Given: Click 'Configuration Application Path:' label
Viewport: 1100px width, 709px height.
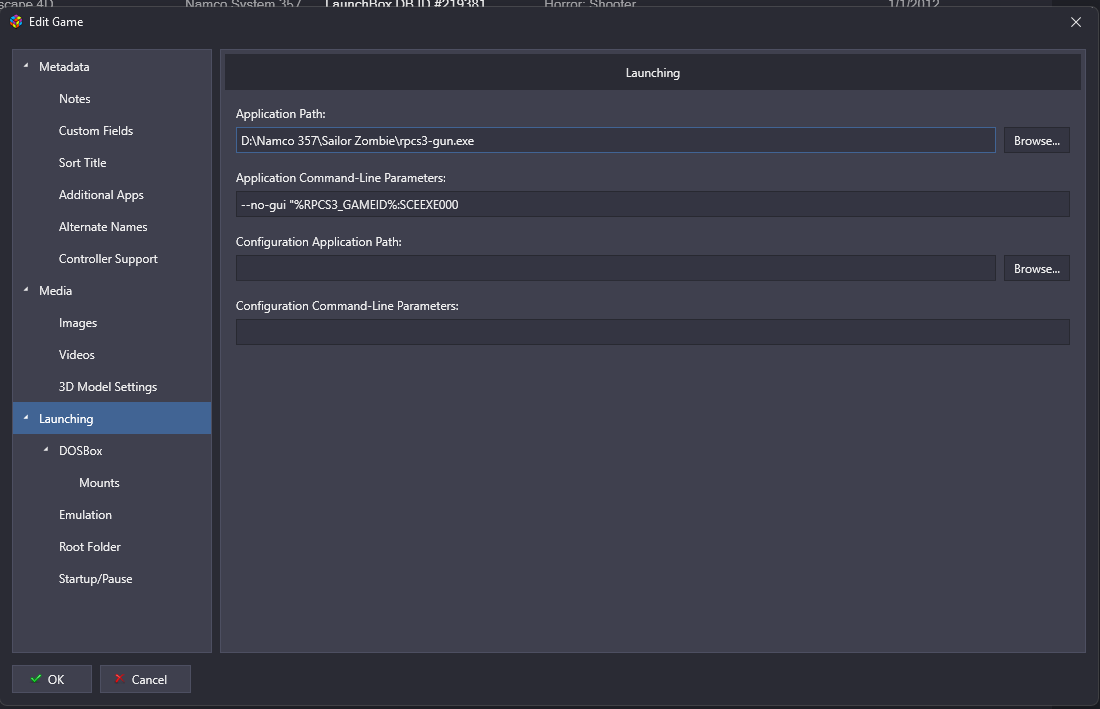Looking at the screenshot, I should 318,242.
